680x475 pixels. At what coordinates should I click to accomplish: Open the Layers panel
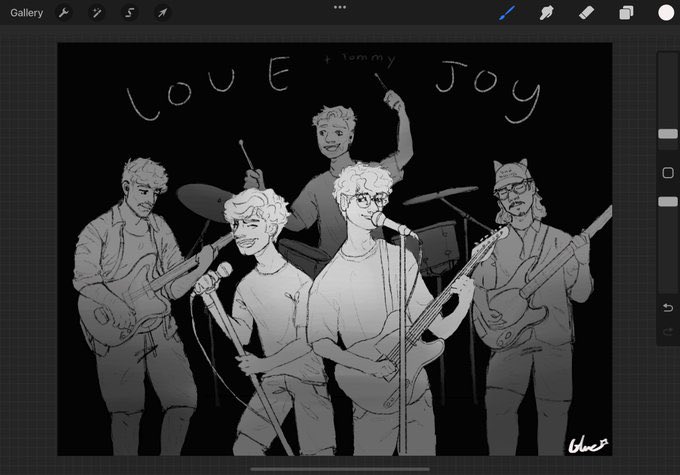click(x=626, y=13)
